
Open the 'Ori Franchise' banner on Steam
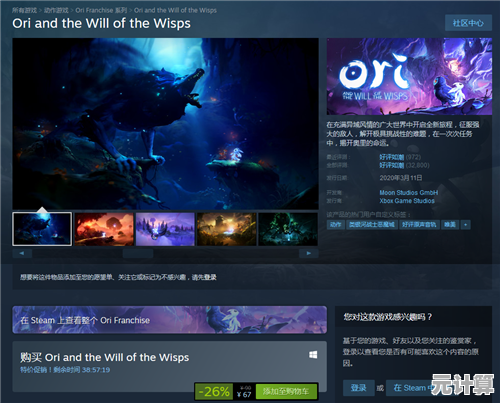tap(169, 320)
